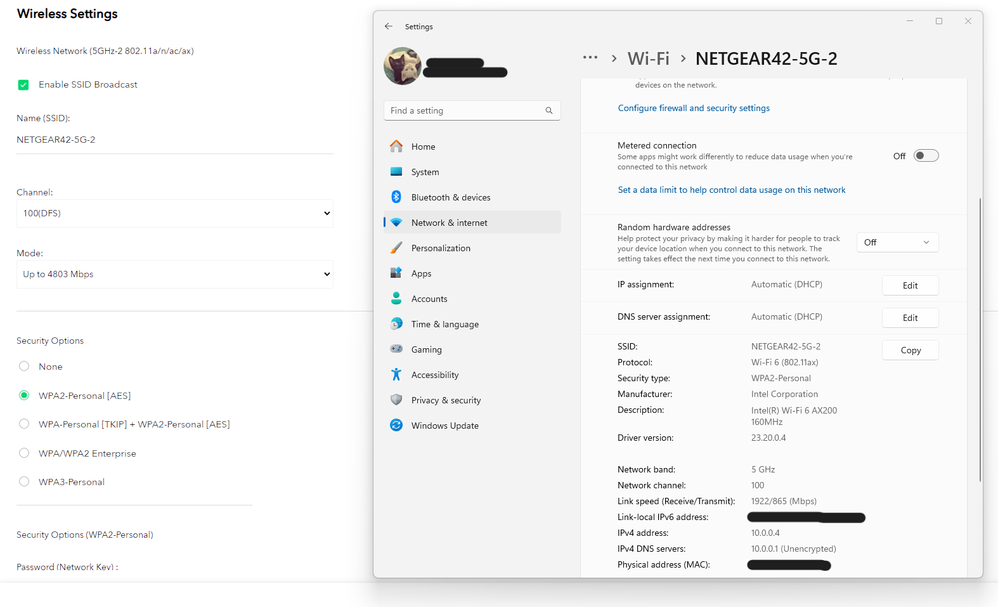The width and height of the screenshot is (998, 607).
Task: Click the user profile avatar picture
Action: click(x=402, y=66)
